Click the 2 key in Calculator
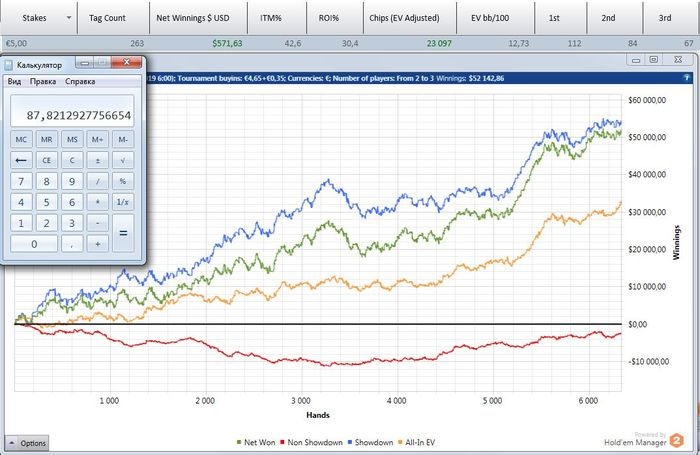This screenshot has width=700, height=455. click(x=46, y=223)
